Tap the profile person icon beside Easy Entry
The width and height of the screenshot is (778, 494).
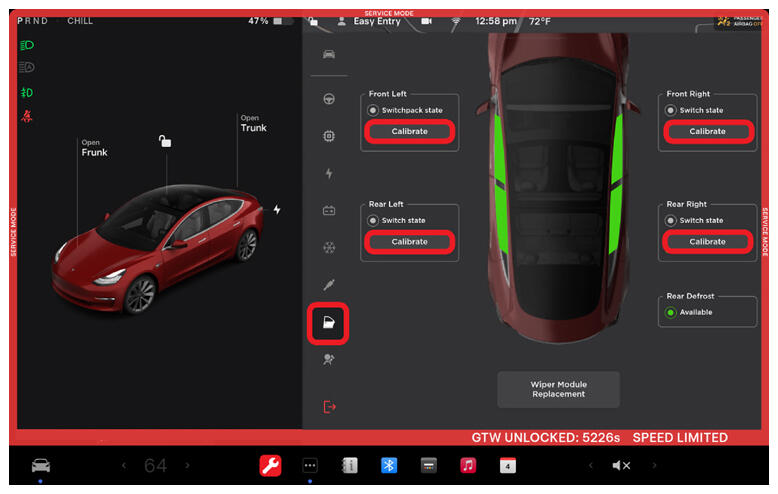pos(341,21)
